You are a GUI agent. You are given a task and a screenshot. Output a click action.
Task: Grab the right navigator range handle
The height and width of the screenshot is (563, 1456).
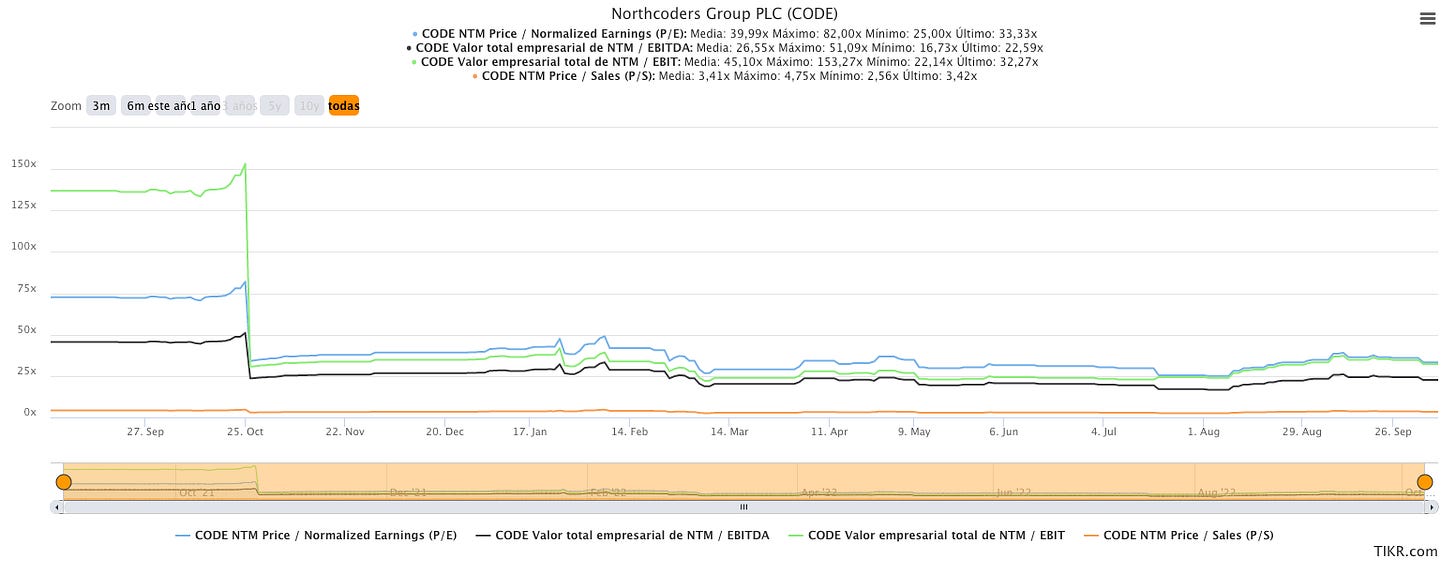point(1425,482)
